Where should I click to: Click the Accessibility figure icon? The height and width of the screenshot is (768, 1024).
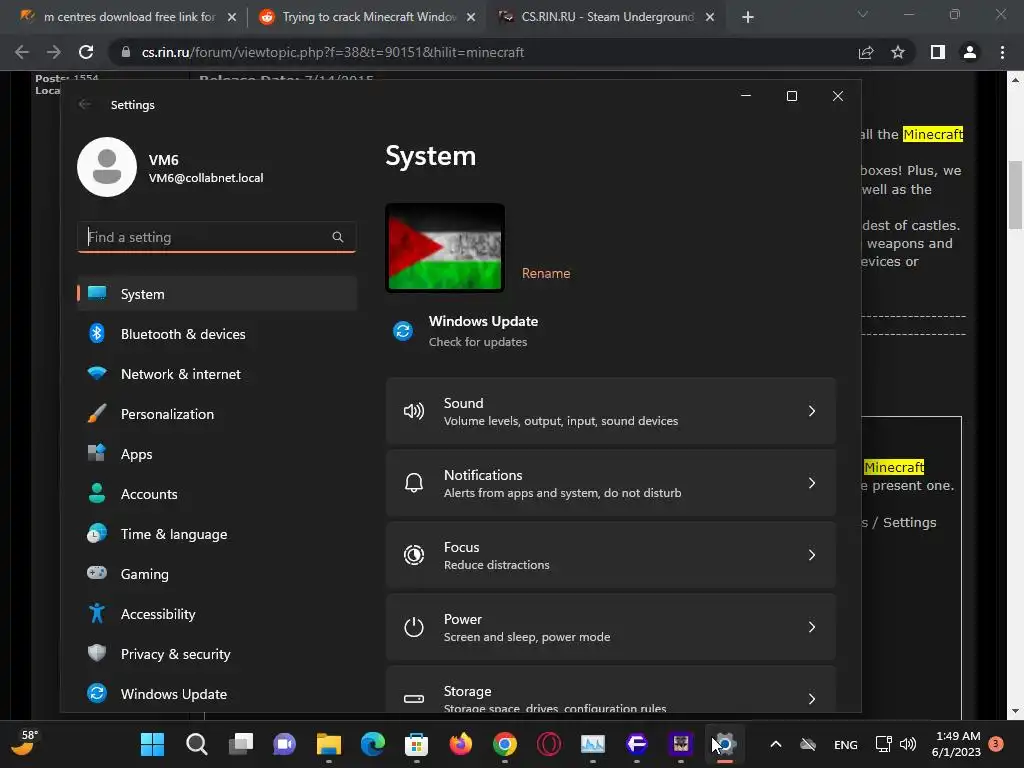tap(97, 613)
